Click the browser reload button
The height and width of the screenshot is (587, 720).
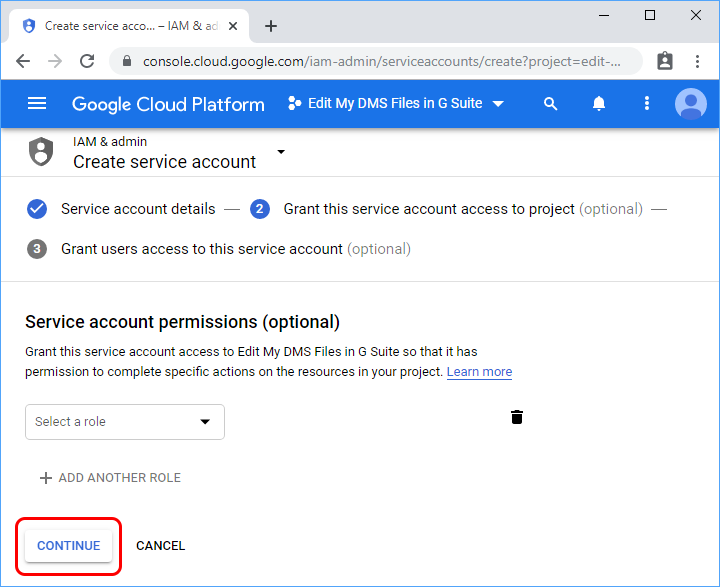click(x=87, y=61)
